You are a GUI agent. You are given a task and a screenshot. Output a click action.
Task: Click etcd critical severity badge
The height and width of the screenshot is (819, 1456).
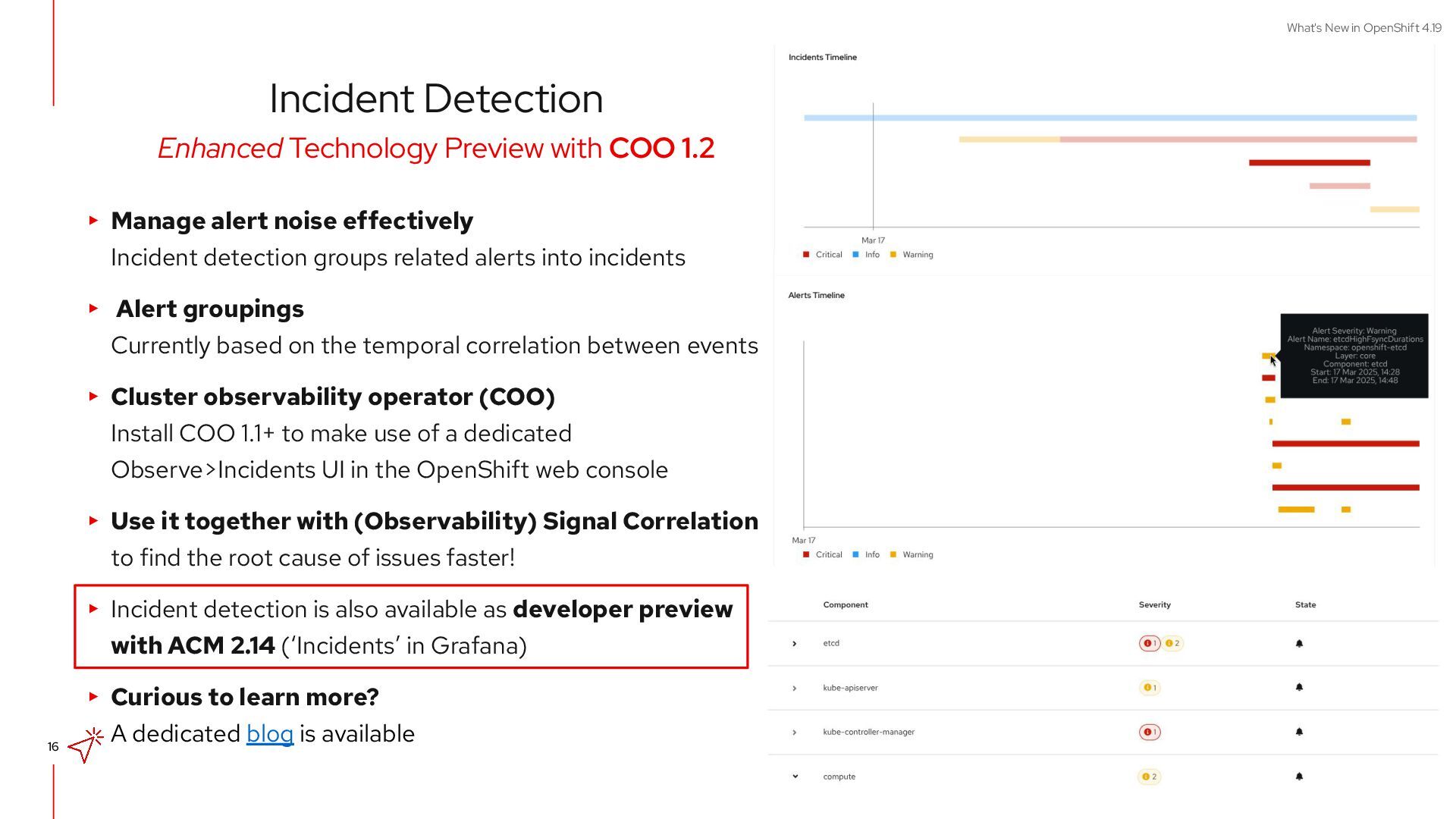(1150, 643)
